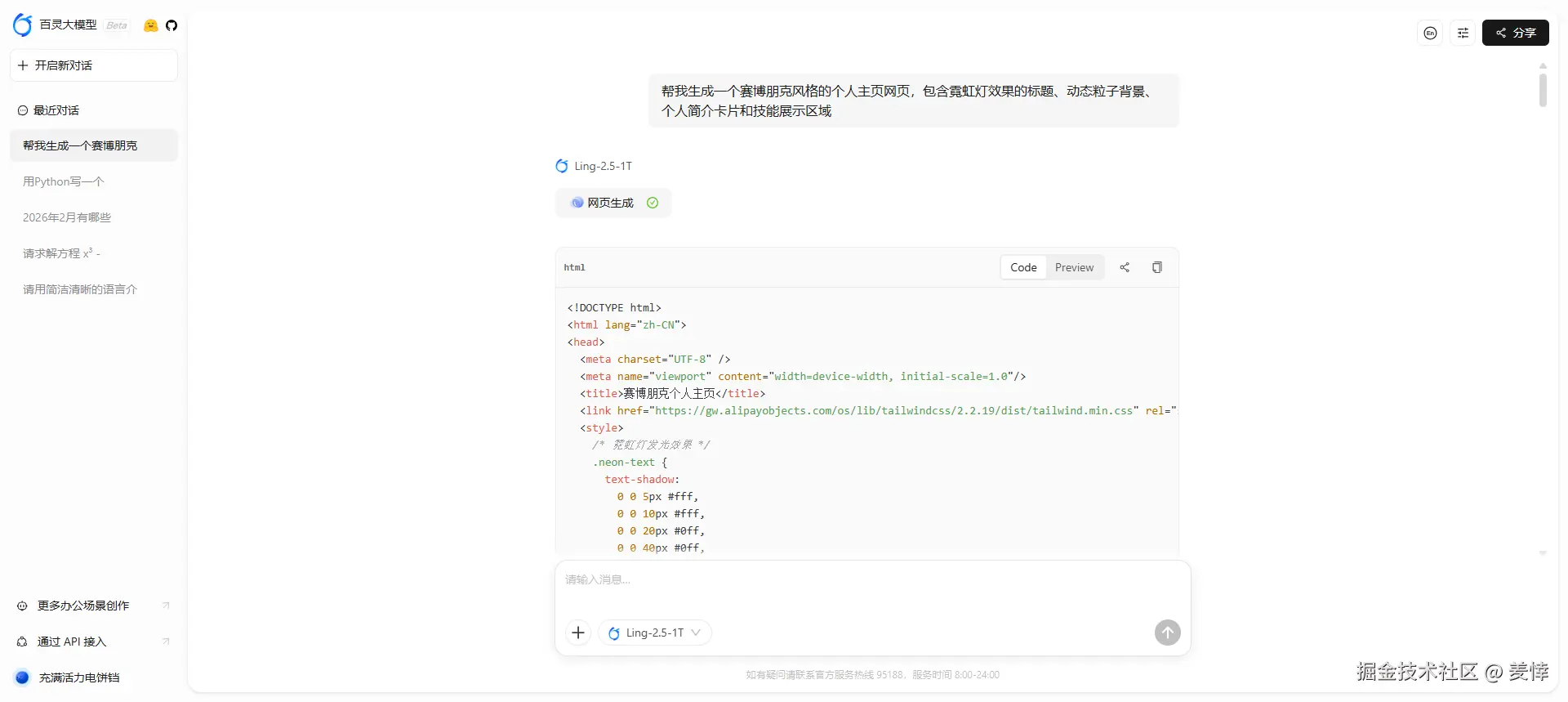Click the Ling-2.5-1T model name label

pyautogui.click(x=603, y=166)
